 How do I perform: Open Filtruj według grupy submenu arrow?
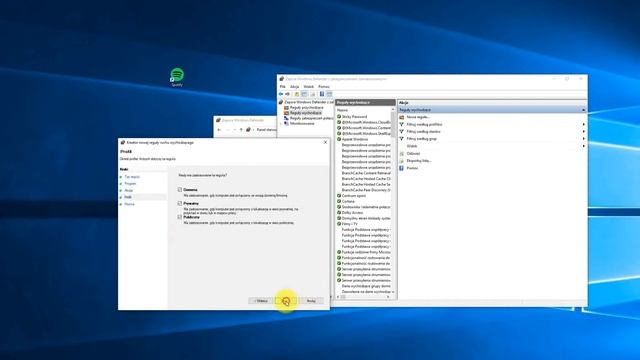[584, 139]
